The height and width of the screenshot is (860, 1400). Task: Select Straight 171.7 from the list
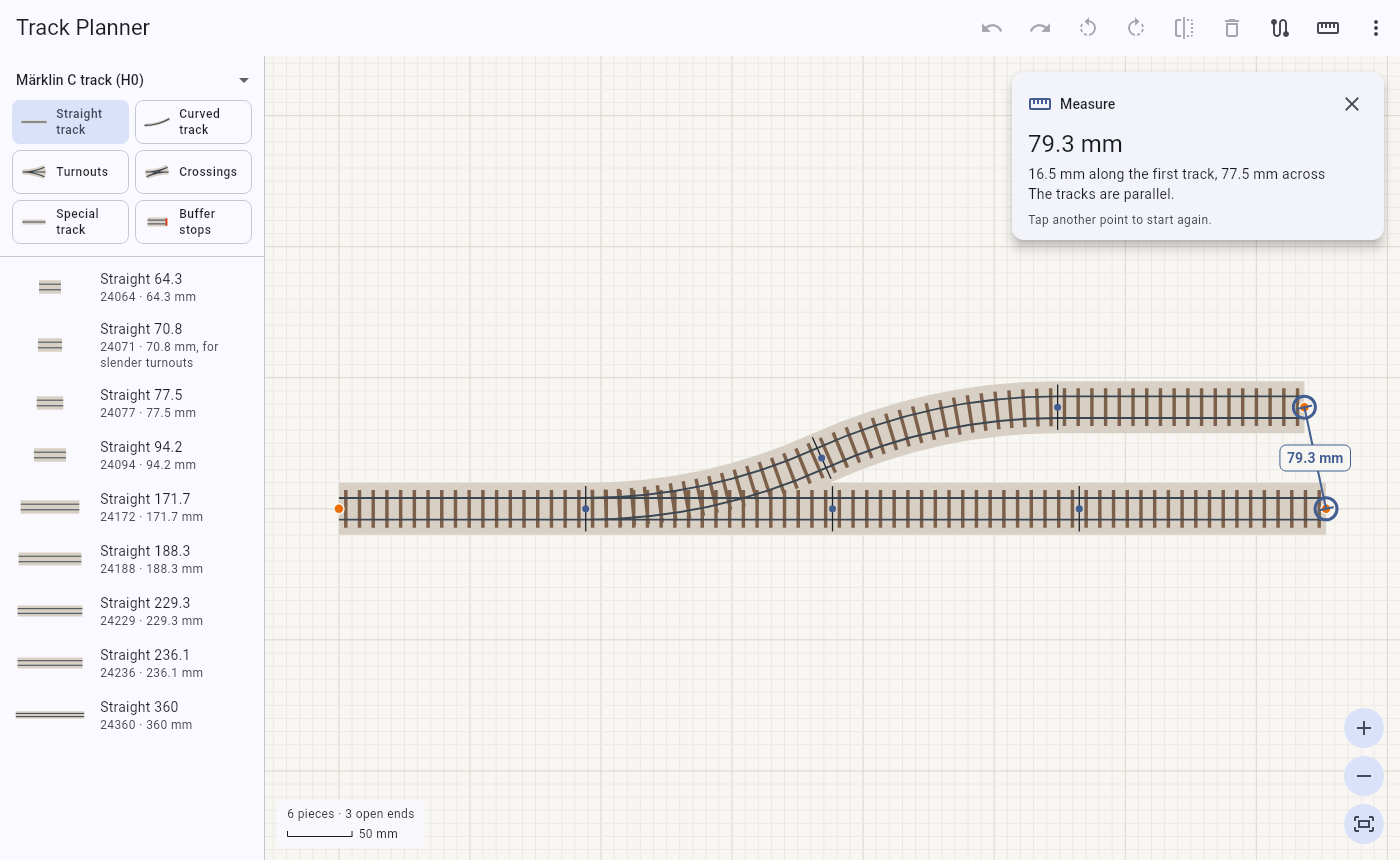[132, 507]
